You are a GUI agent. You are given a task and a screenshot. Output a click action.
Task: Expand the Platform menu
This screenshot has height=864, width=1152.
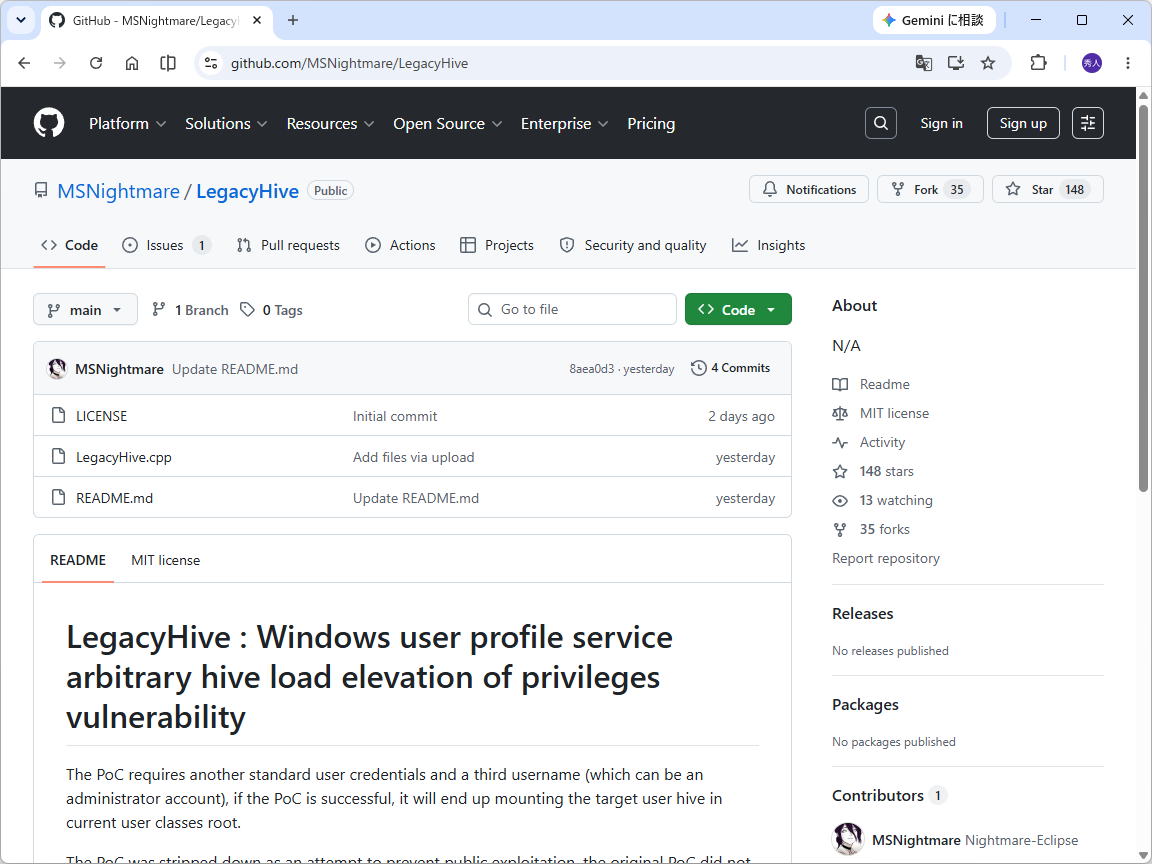coord(127,123)
